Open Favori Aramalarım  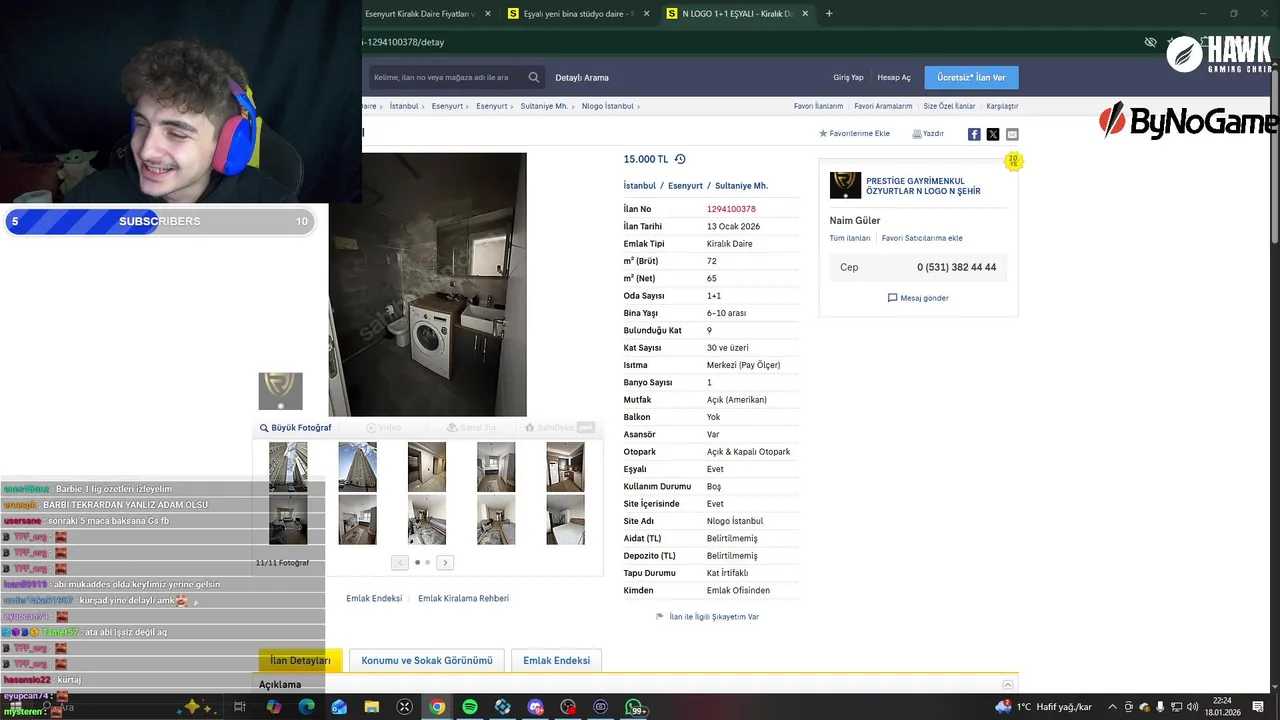(x=883, y=106)
